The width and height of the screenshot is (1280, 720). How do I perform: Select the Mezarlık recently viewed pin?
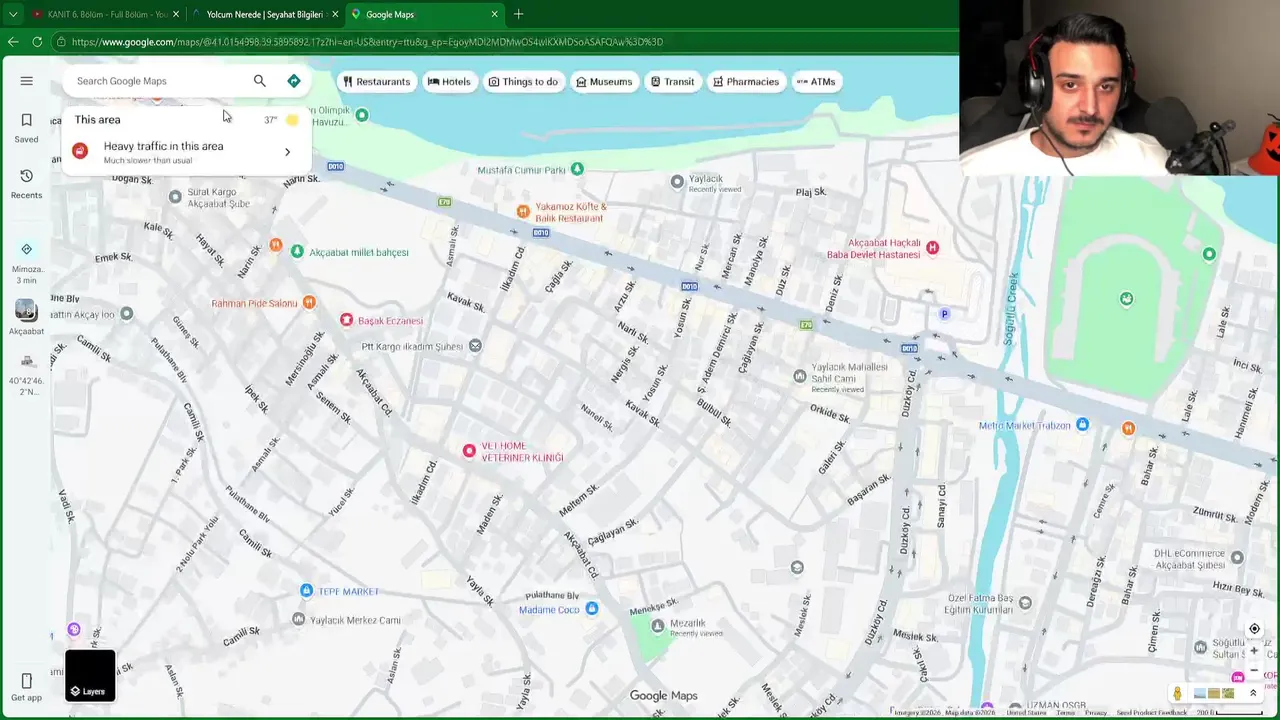(x=657, y=626)
